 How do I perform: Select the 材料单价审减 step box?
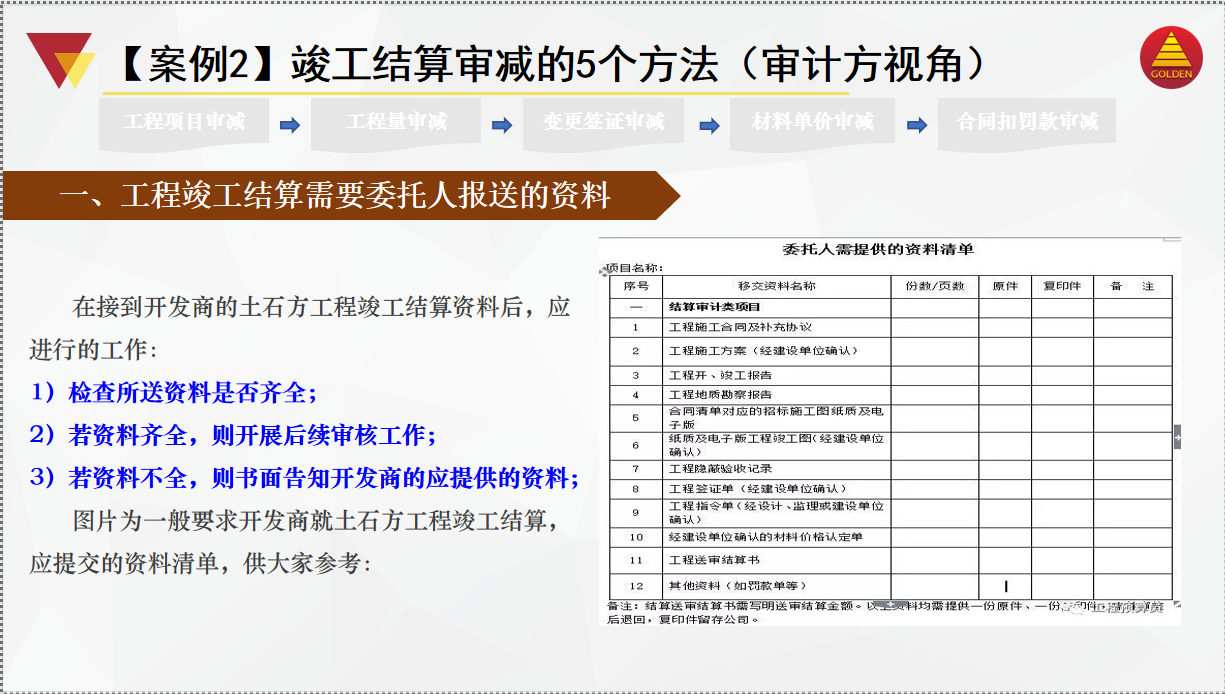tap(812, 123)
